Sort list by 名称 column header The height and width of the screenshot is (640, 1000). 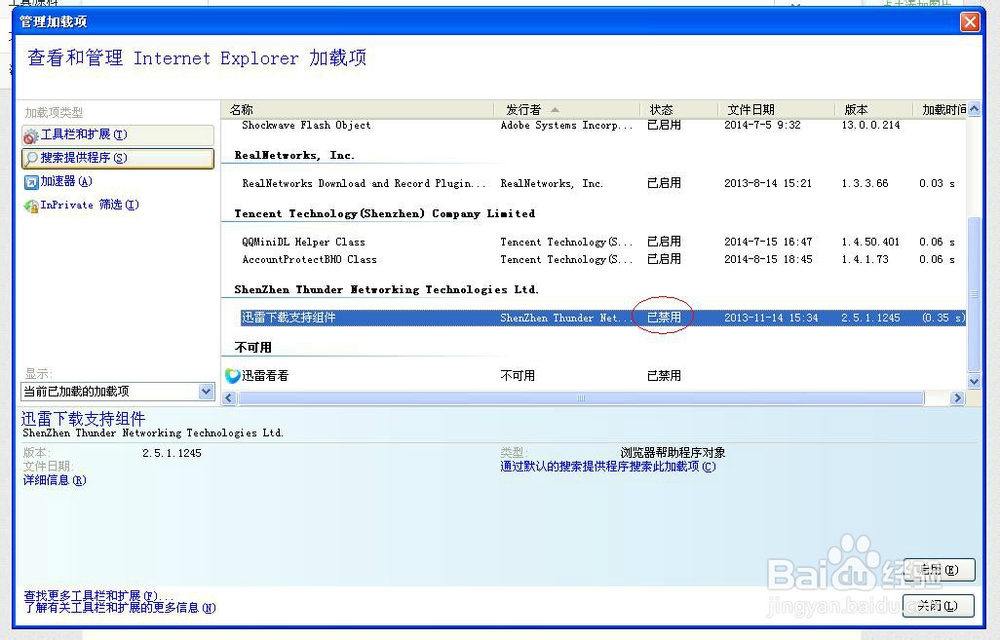point(358,110)
